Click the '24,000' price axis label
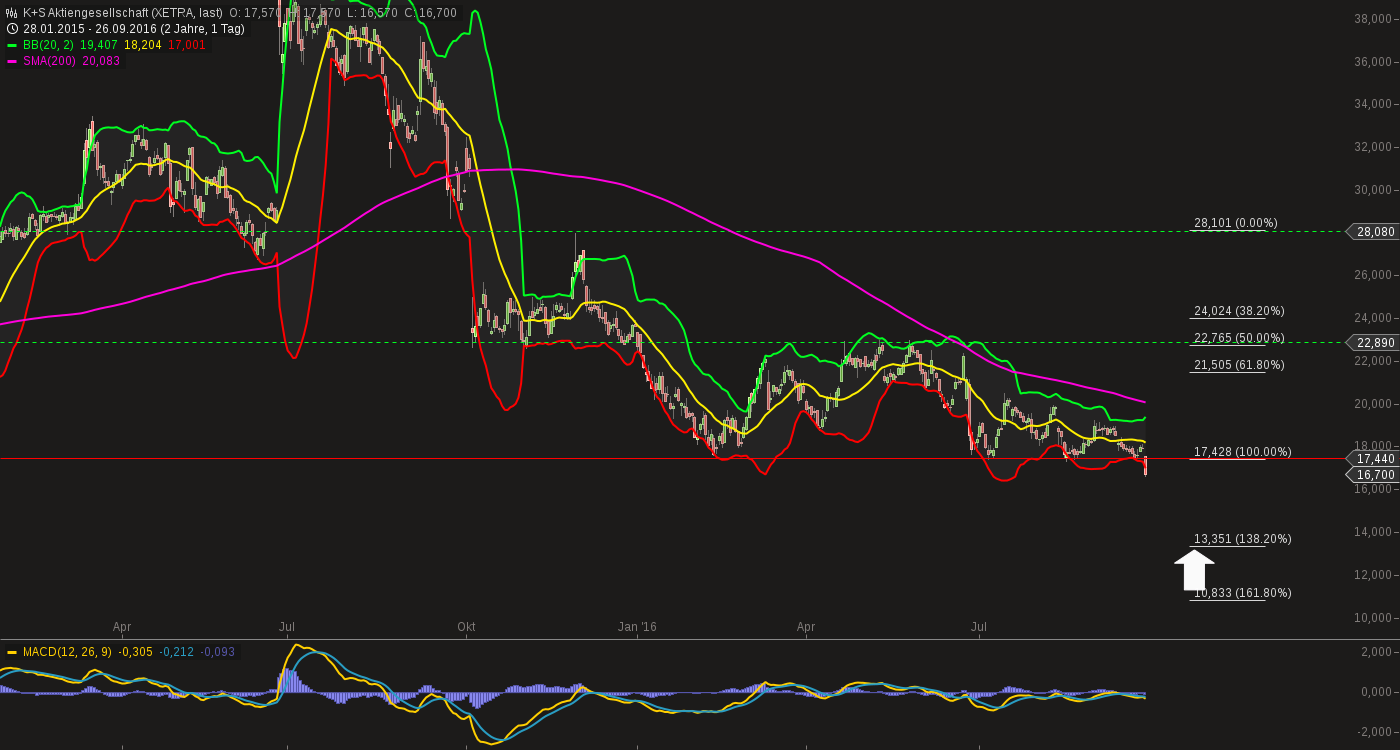Viewport: 1400px width, 750px height. (x=1375, y=318)
